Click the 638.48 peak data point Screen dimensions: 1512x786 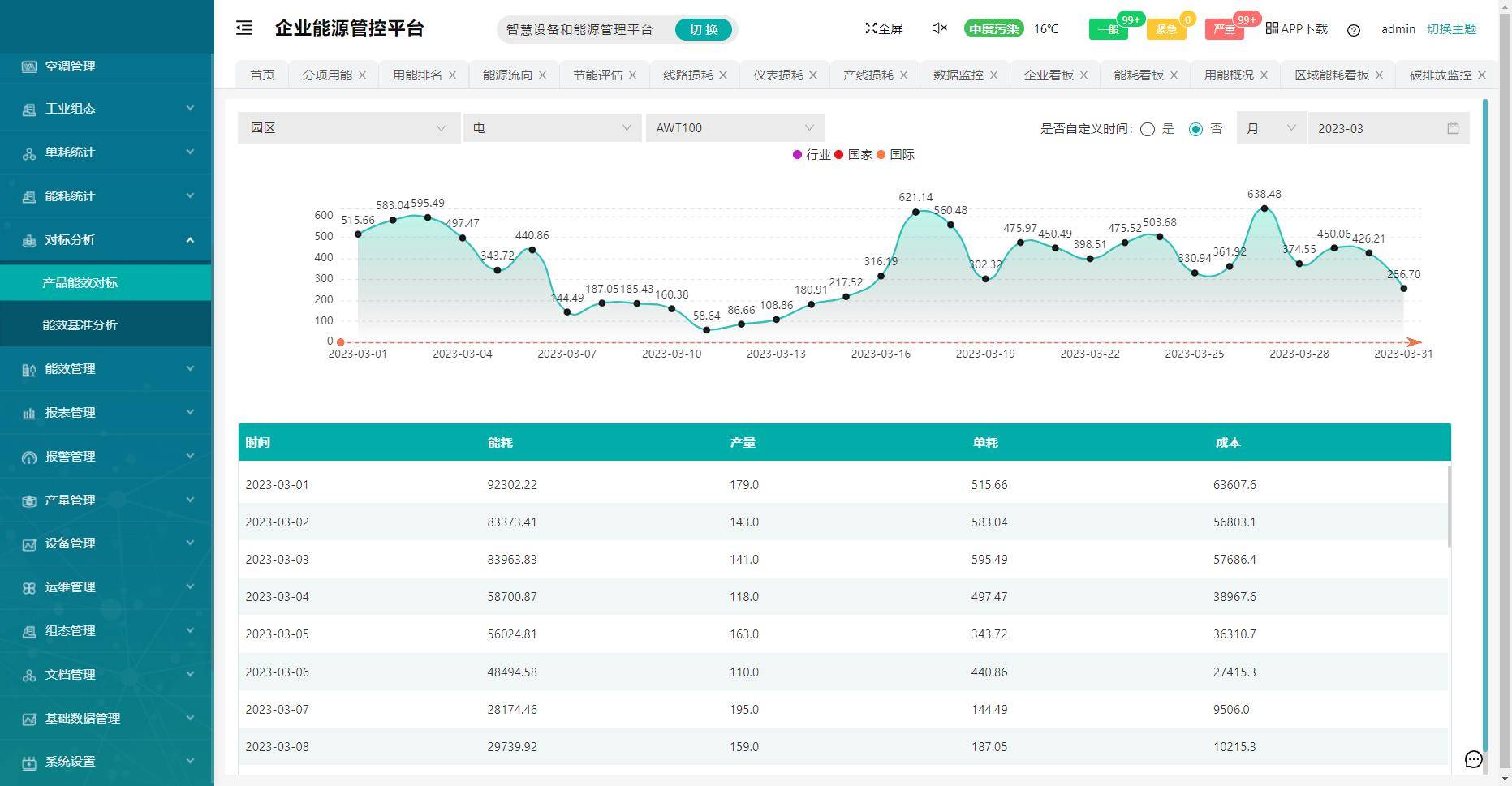click(x=1264, y=208)
